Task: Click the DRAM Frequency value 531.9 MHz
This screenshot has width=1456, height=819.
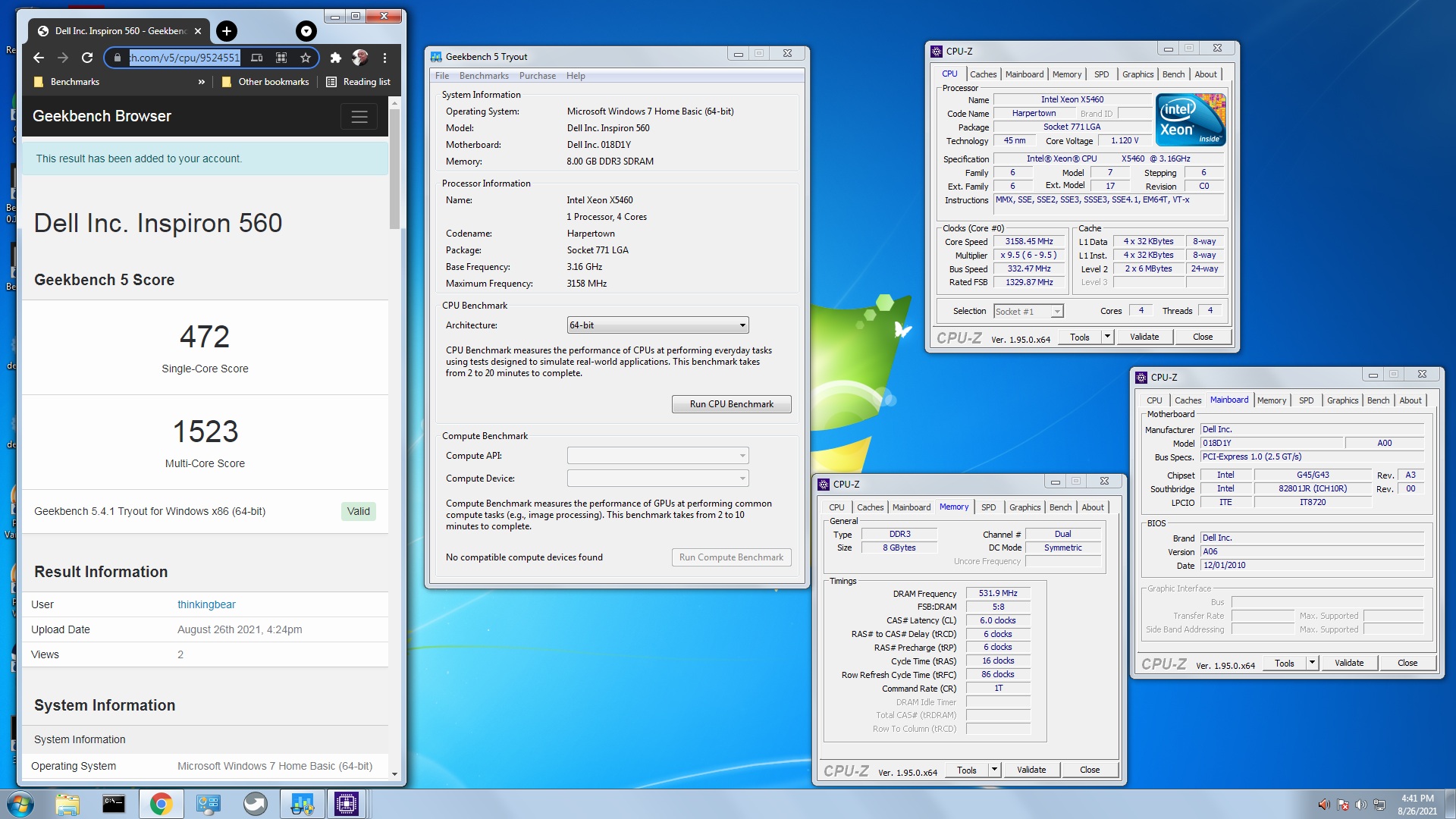Action: [x=998, y=594]
